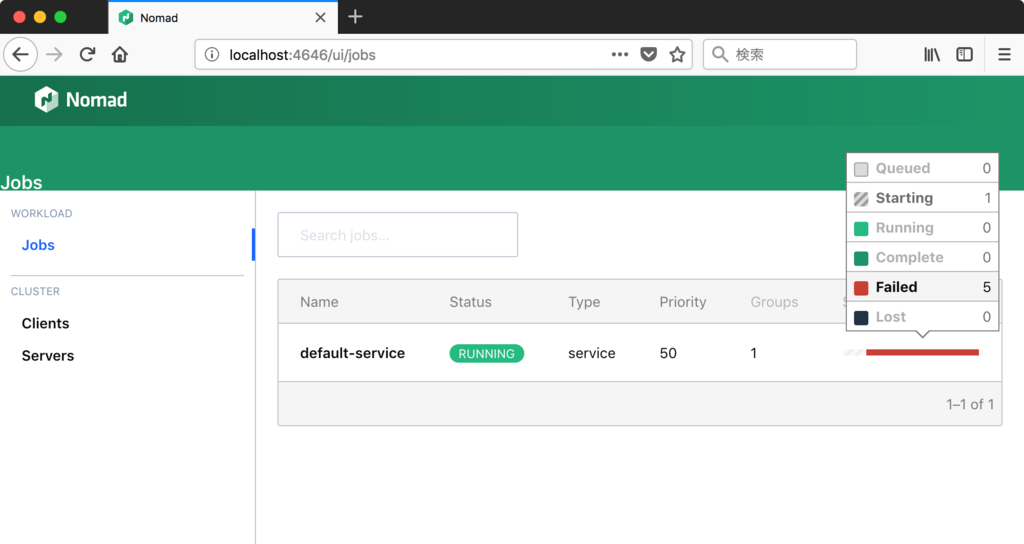Sort by the Name column header
Viewport: 1024px width, 544px height.
319,302
